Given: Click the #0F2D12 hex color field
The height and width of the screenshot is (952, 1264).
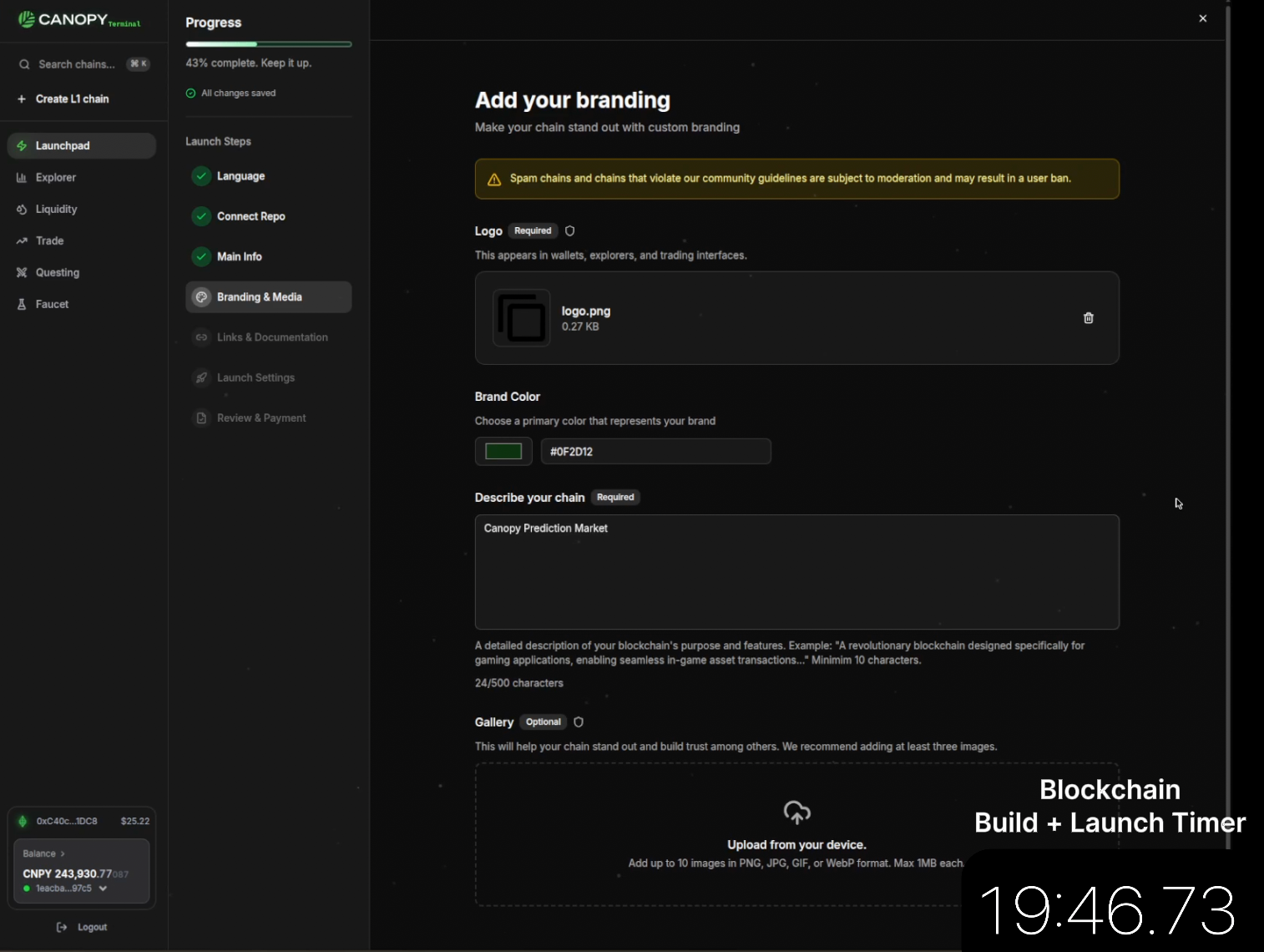Looking at the screenshot, I should tap(656, 452).
